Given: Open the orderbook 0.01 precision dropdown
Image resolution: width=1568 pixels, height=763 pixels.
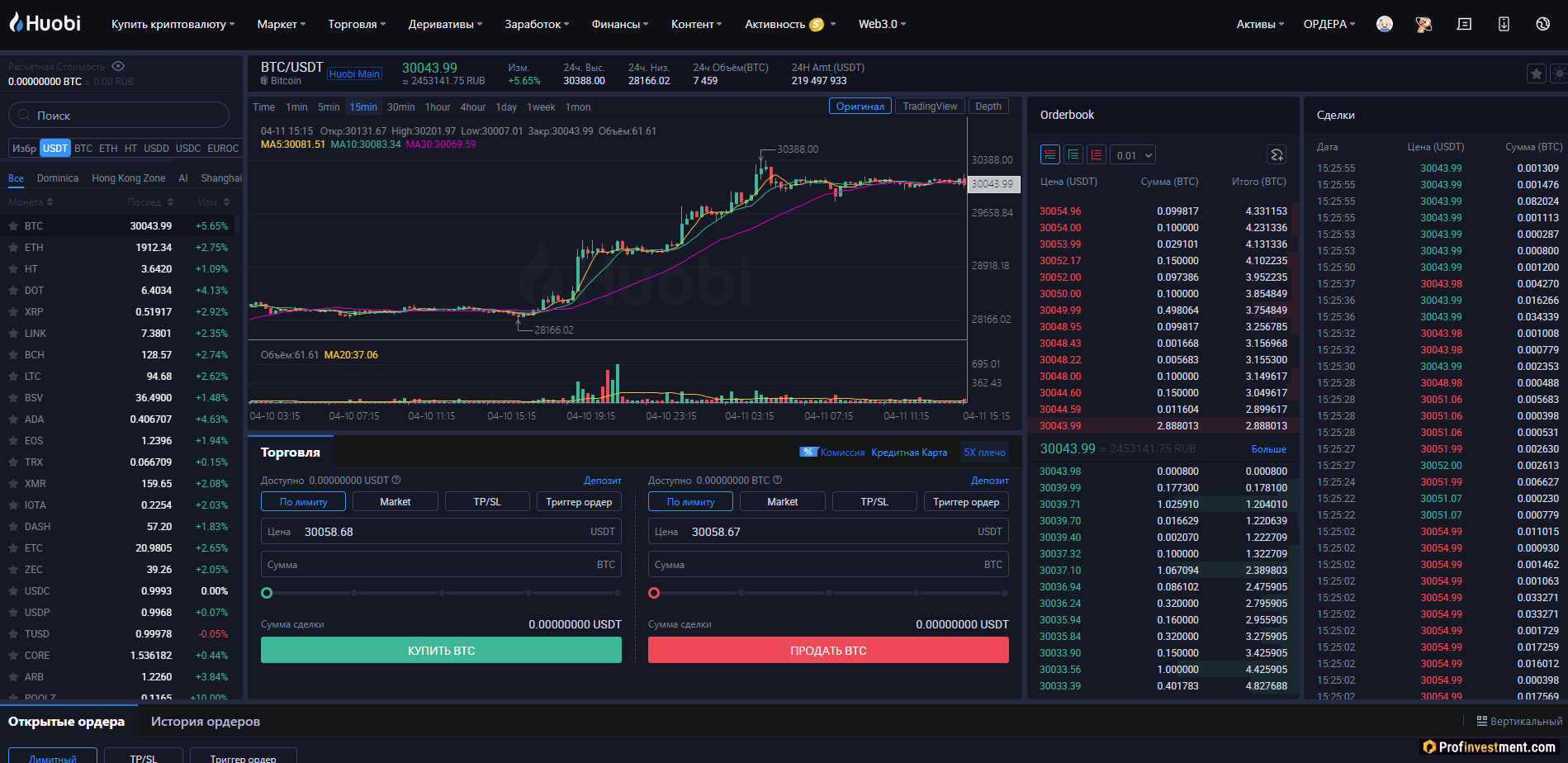Looking at the screenshot, I should click(1133, 154).
